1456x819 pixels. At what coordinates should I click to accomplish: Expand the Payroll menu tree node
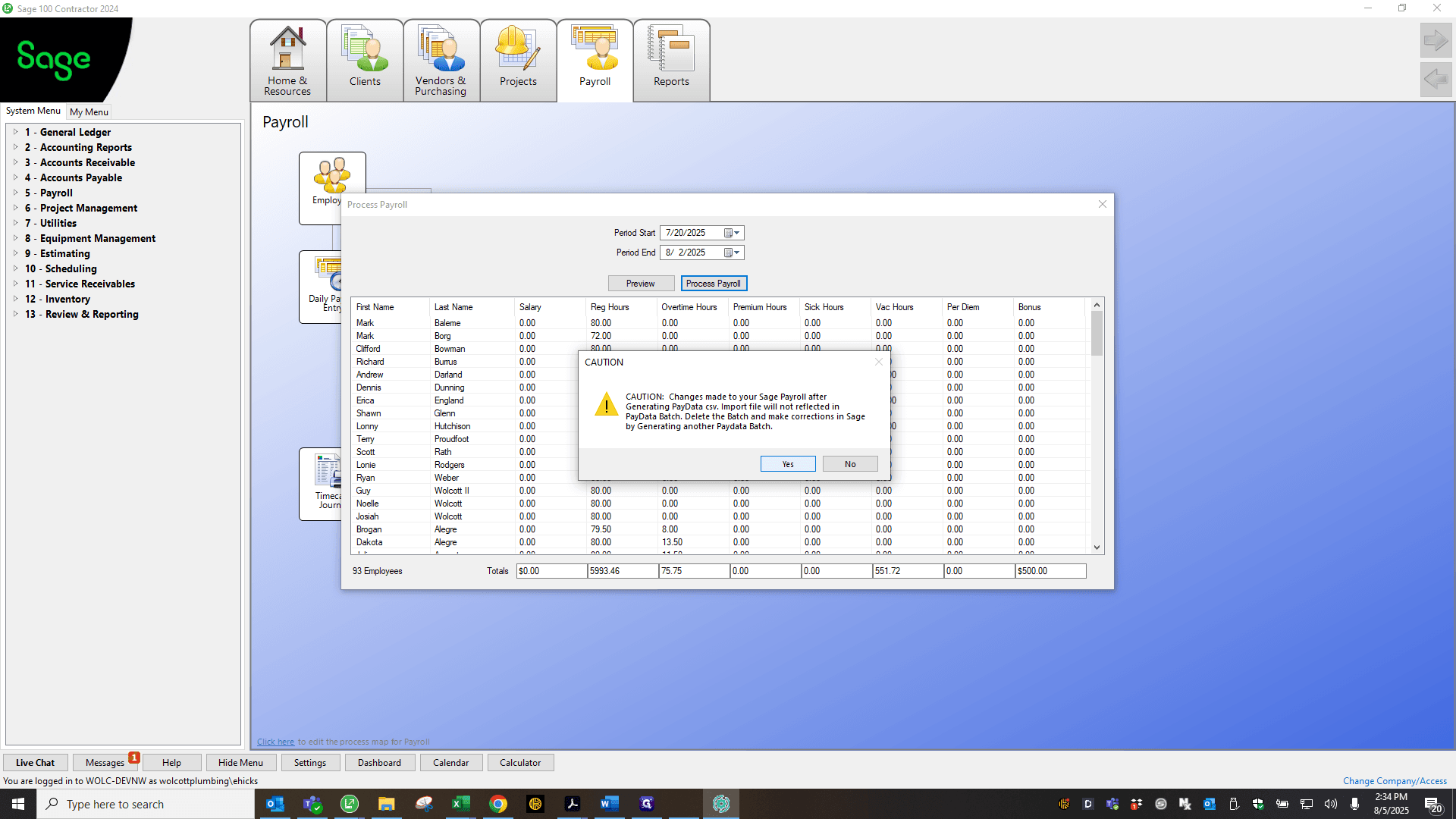point(15,193)
